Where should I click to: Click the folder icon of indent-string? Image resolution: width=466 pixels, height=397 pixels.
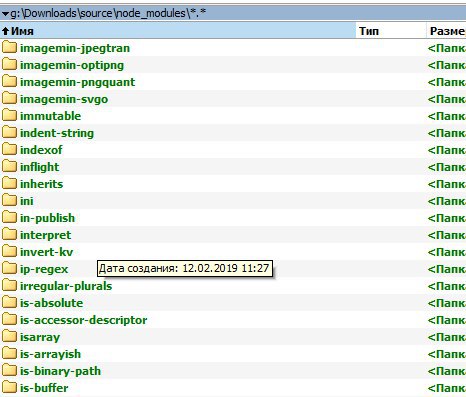click(x=9, y=132)
